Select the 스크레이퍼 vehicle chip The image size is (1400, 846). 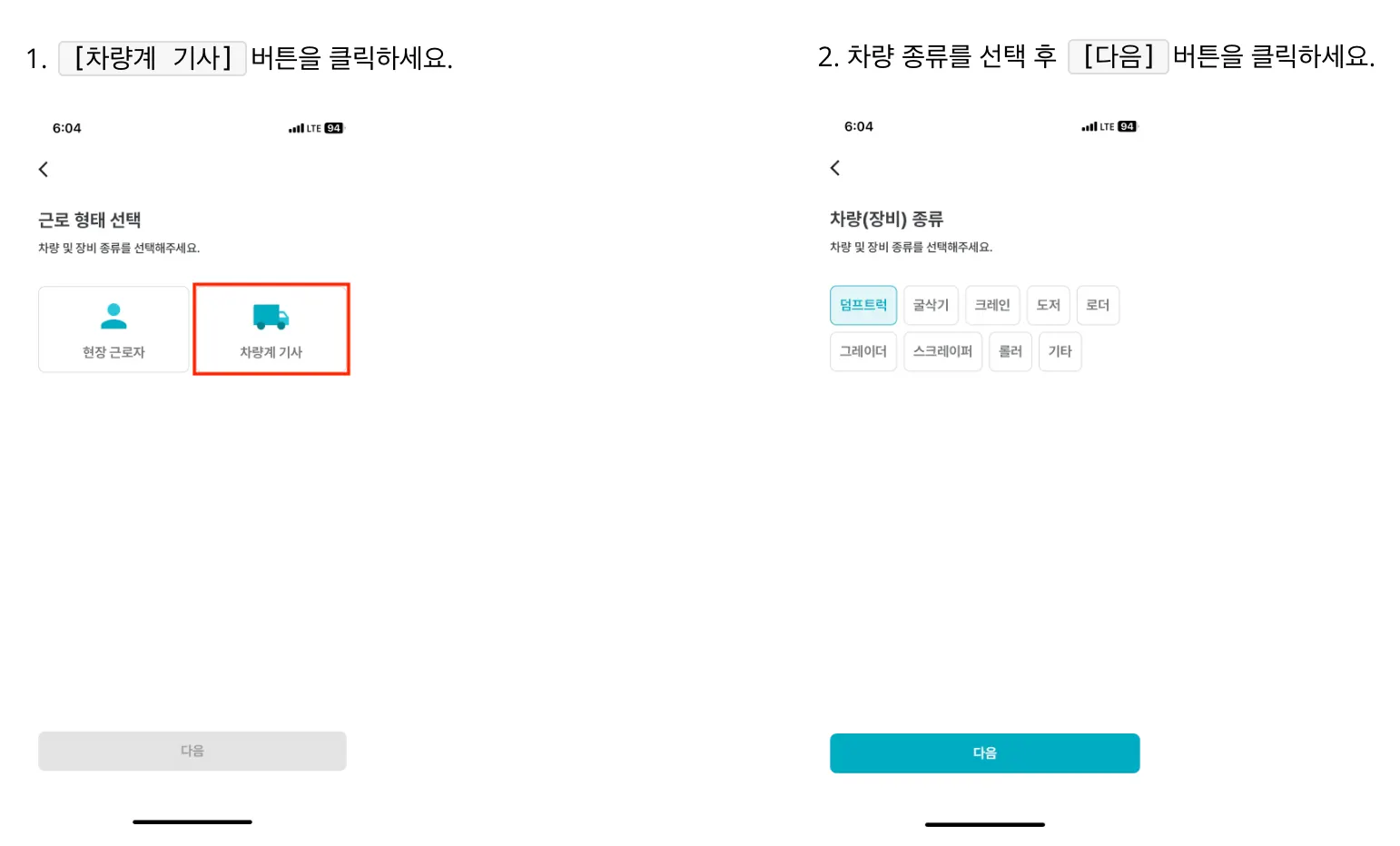click(x=942, y=351)
